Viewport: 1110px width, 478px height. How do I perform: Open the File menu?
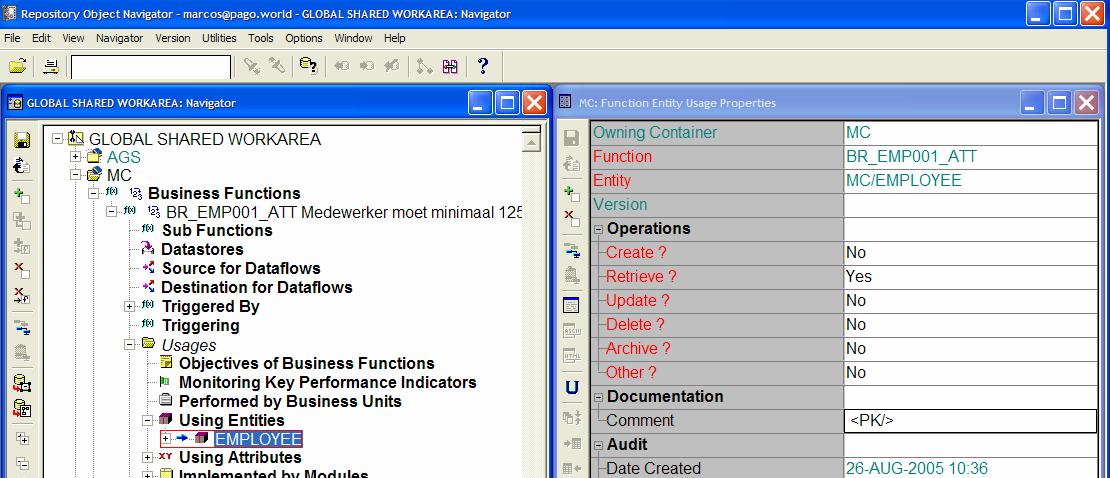[x=12, y=38]
